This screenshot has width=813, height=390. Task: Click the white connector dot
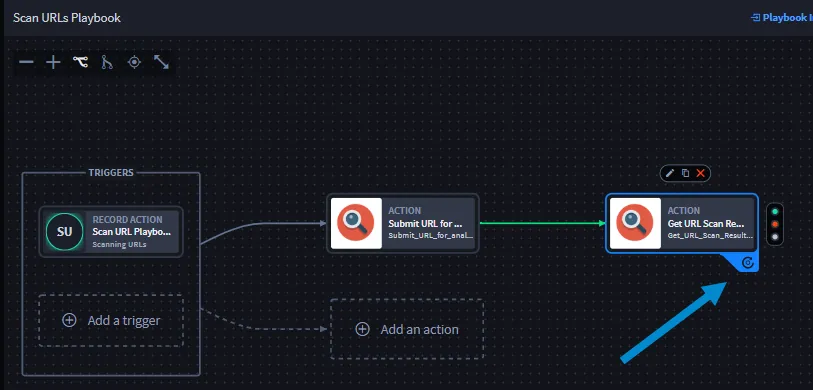click(775, 237)
